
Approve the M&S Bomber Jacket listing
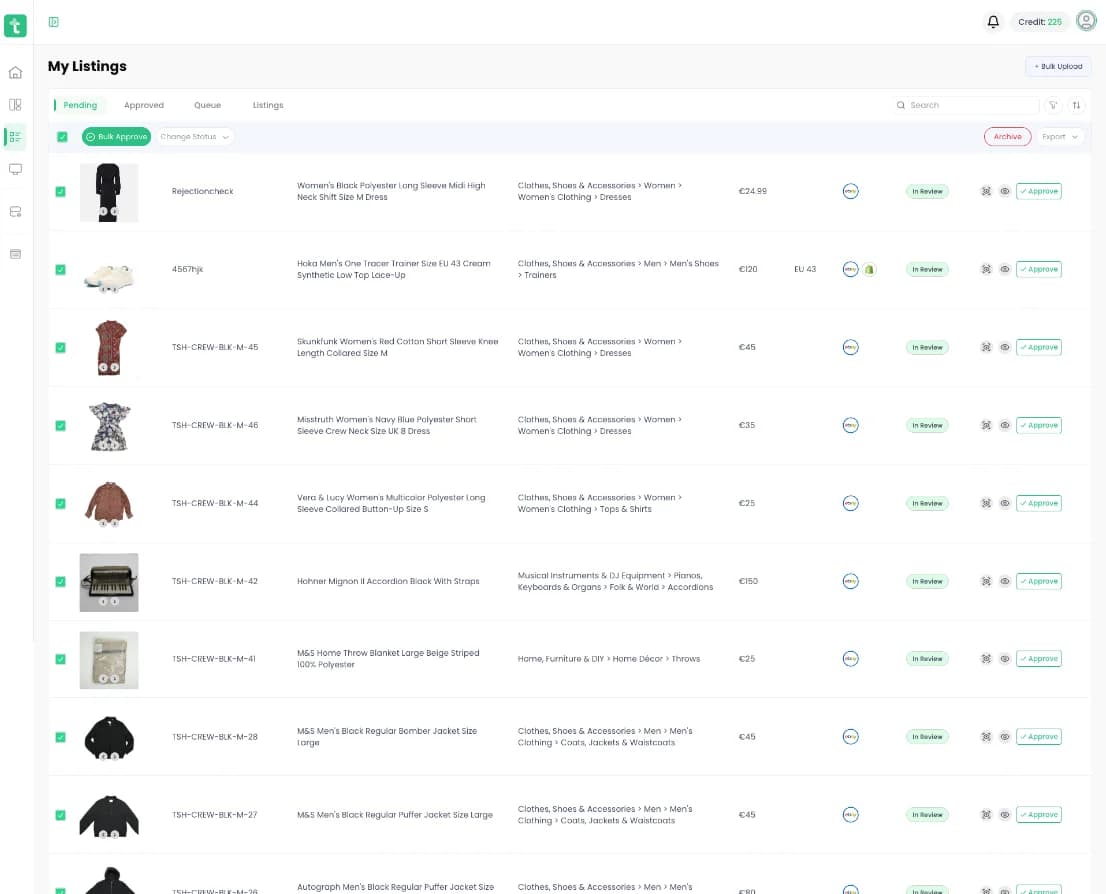pos(1038,737)
